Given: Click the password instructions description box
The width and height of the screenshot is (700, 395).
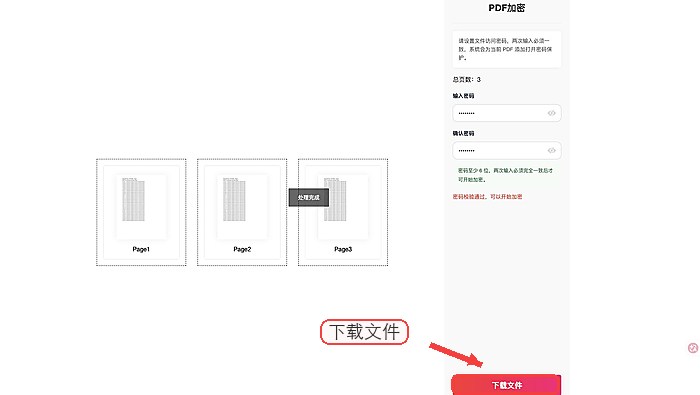Looking at the screenshot, I should click(x=507, y=49).
